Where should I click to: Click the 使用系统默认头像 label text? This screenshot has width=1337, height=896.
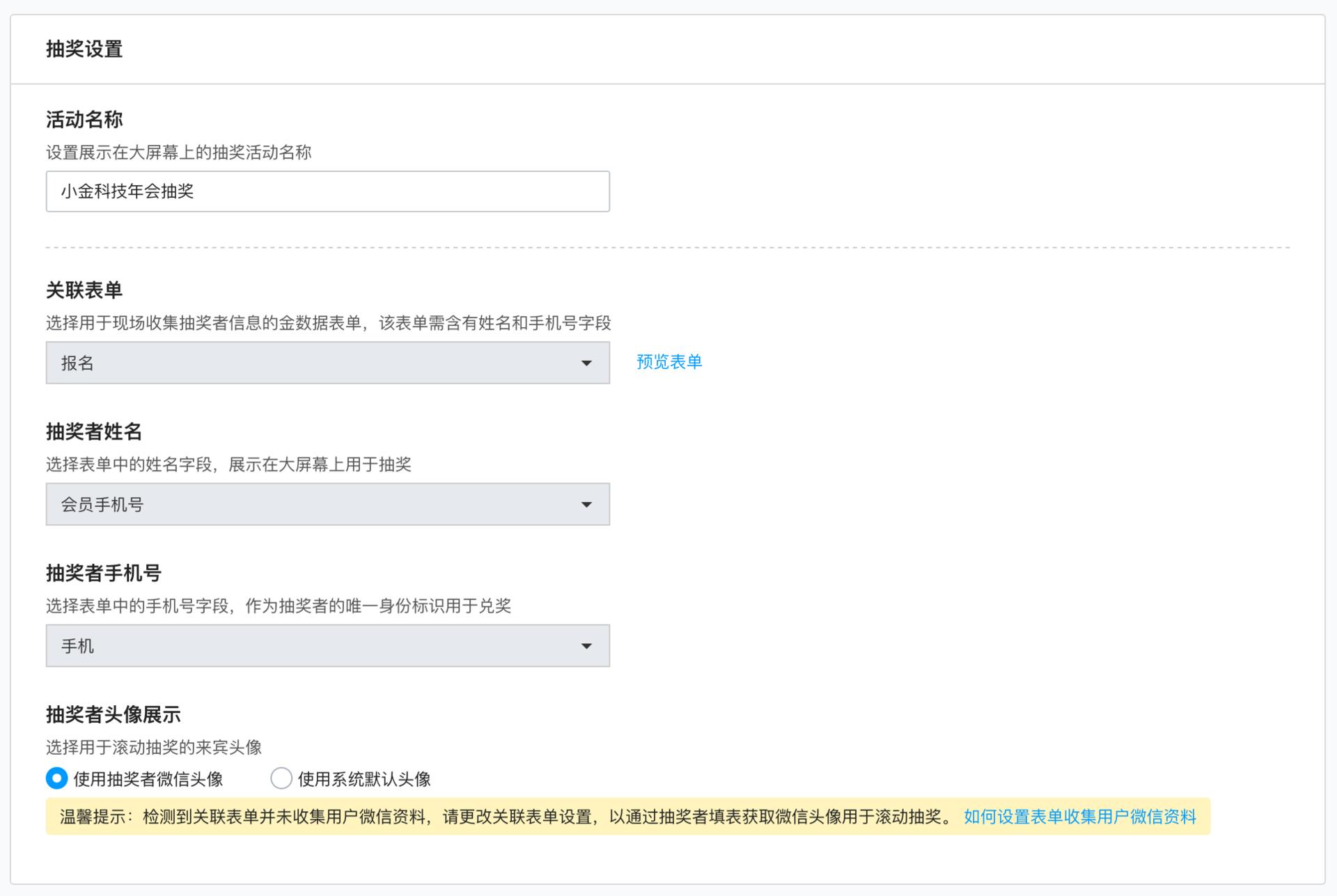click(x=364, y=779)
